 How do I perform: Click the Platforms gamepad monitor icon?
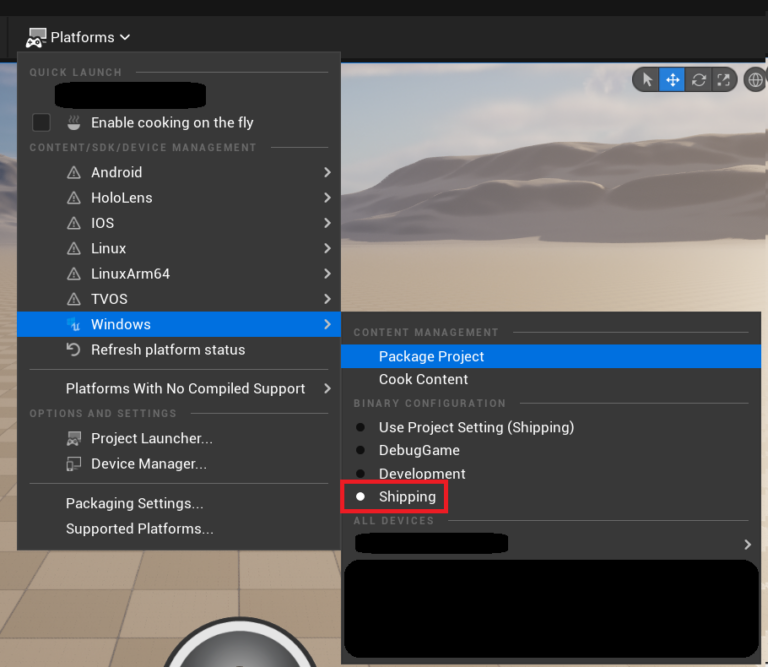36,38
